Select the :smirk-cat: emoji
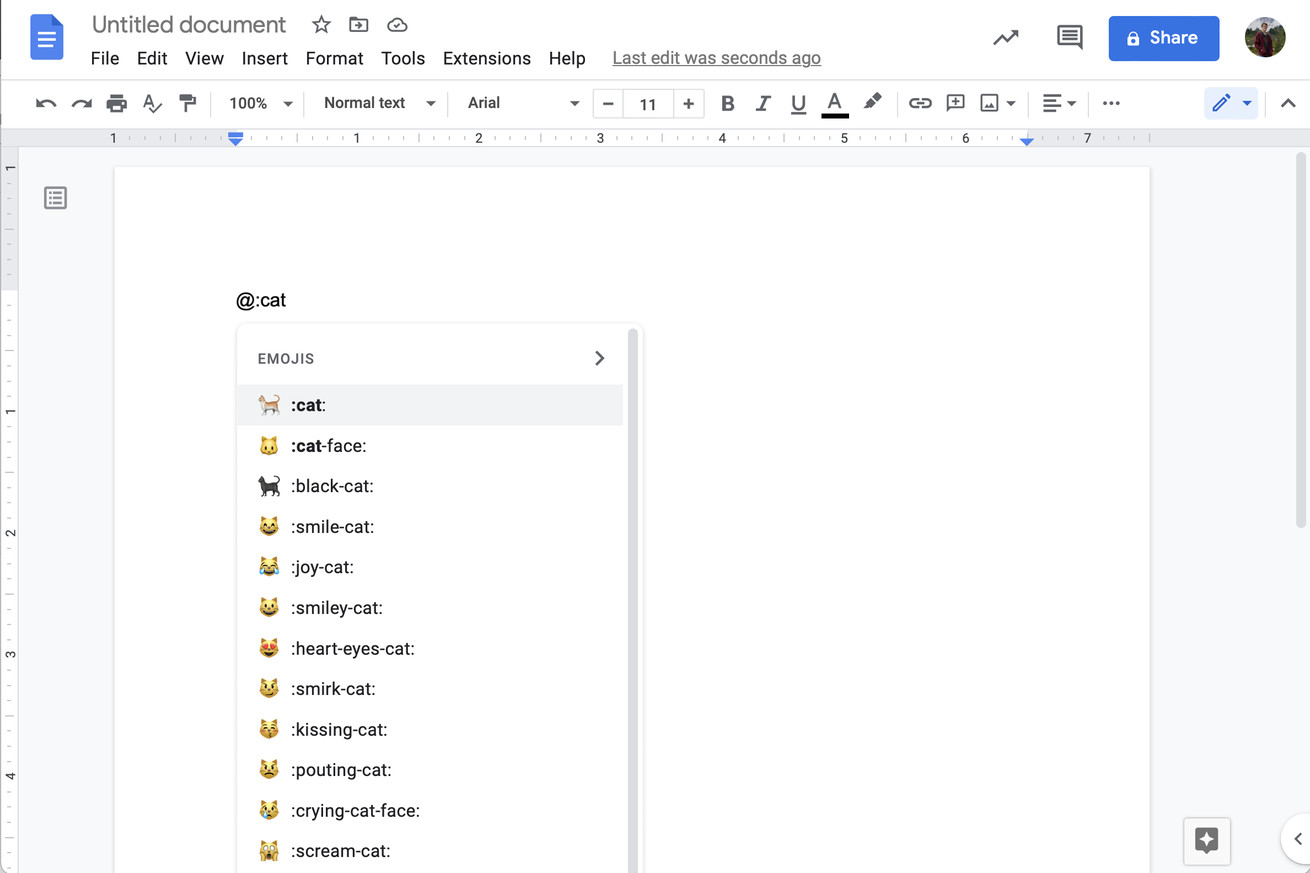Image resolution: width=1310 pixels, height=873 pixels. tap(430, 689)
